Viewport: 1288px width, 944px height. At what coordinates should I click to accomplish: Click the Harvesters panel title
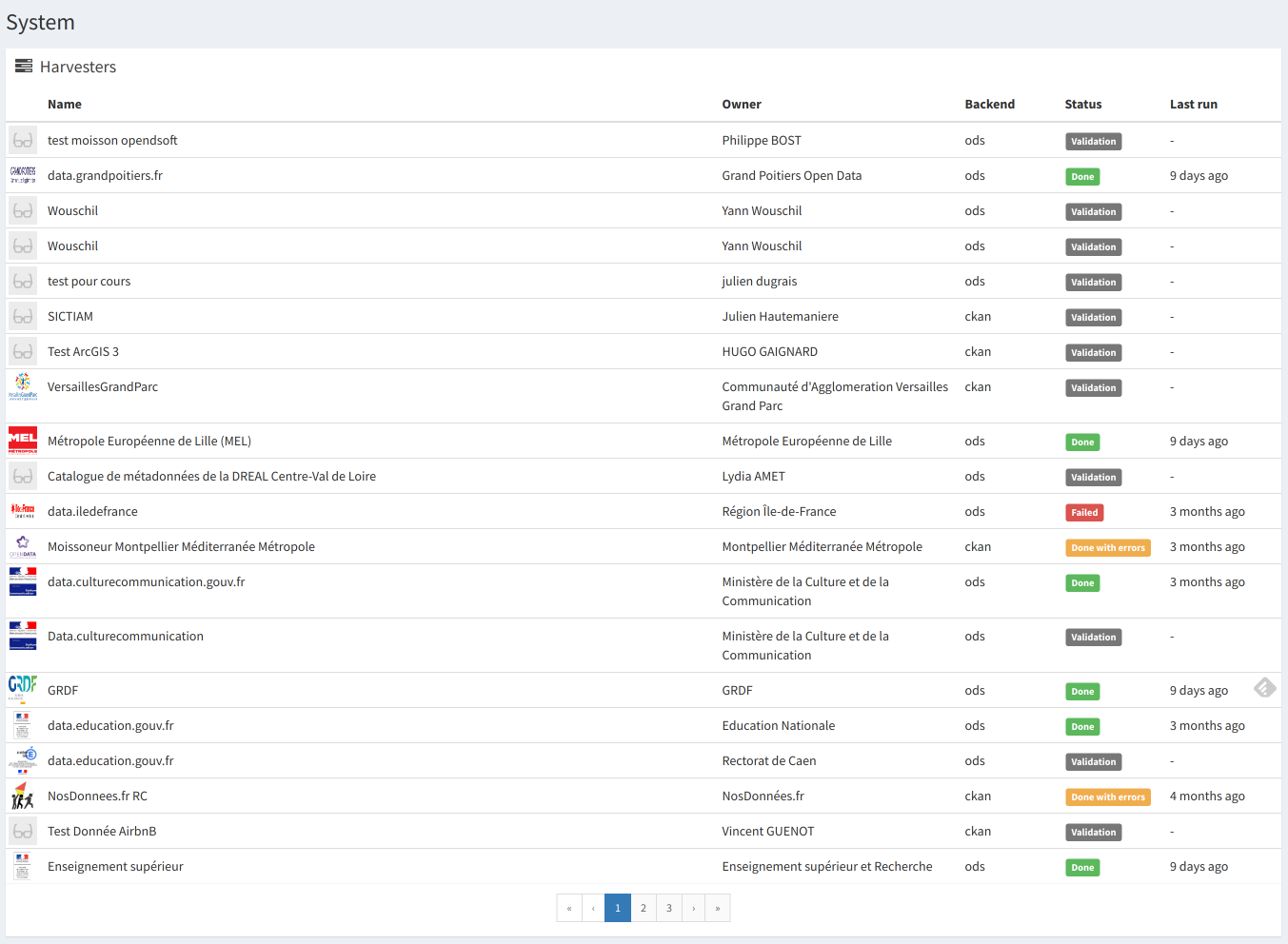78,67
